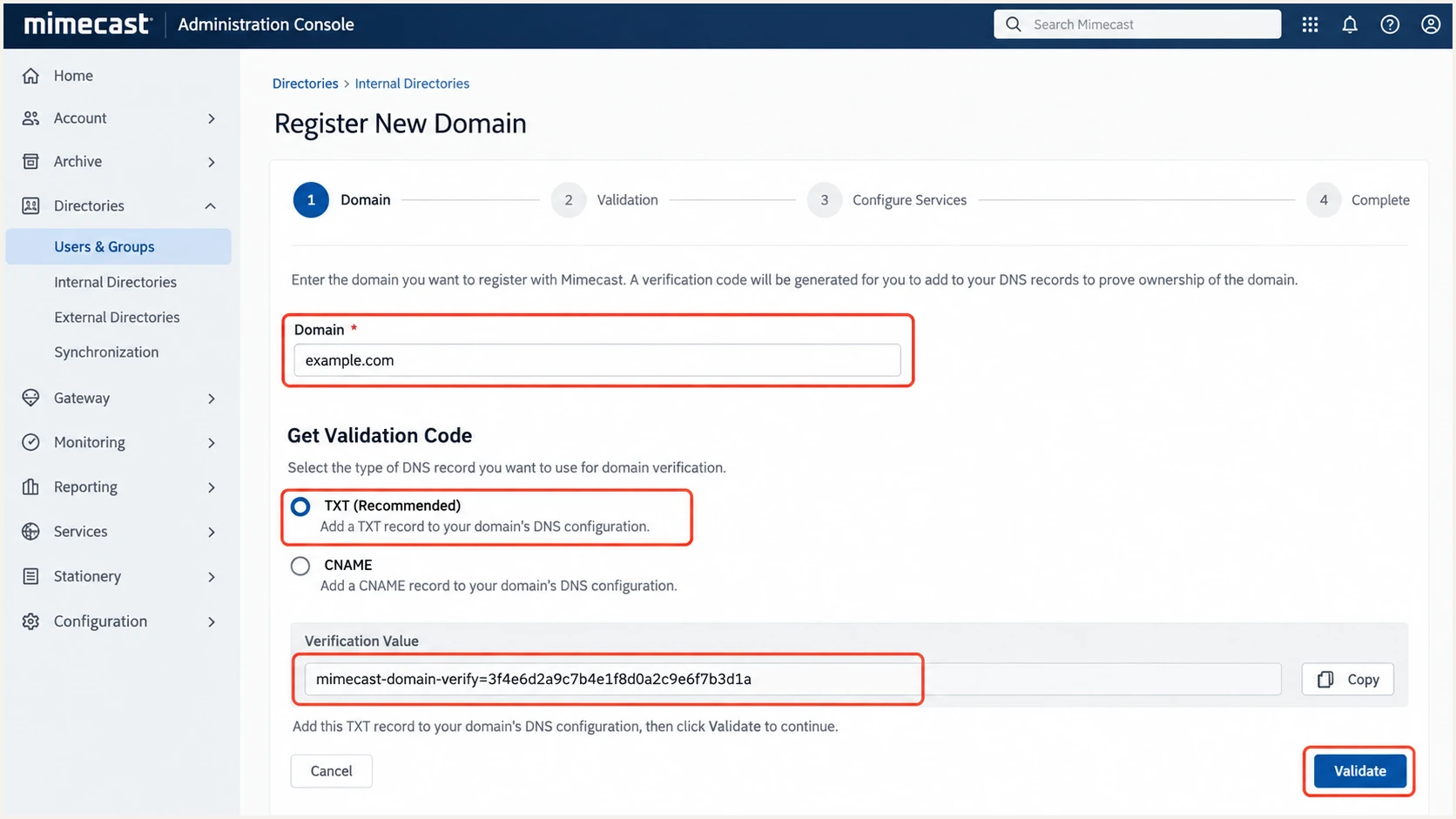Click the Internal Directories breadcrumb link

tap(412, 84)
